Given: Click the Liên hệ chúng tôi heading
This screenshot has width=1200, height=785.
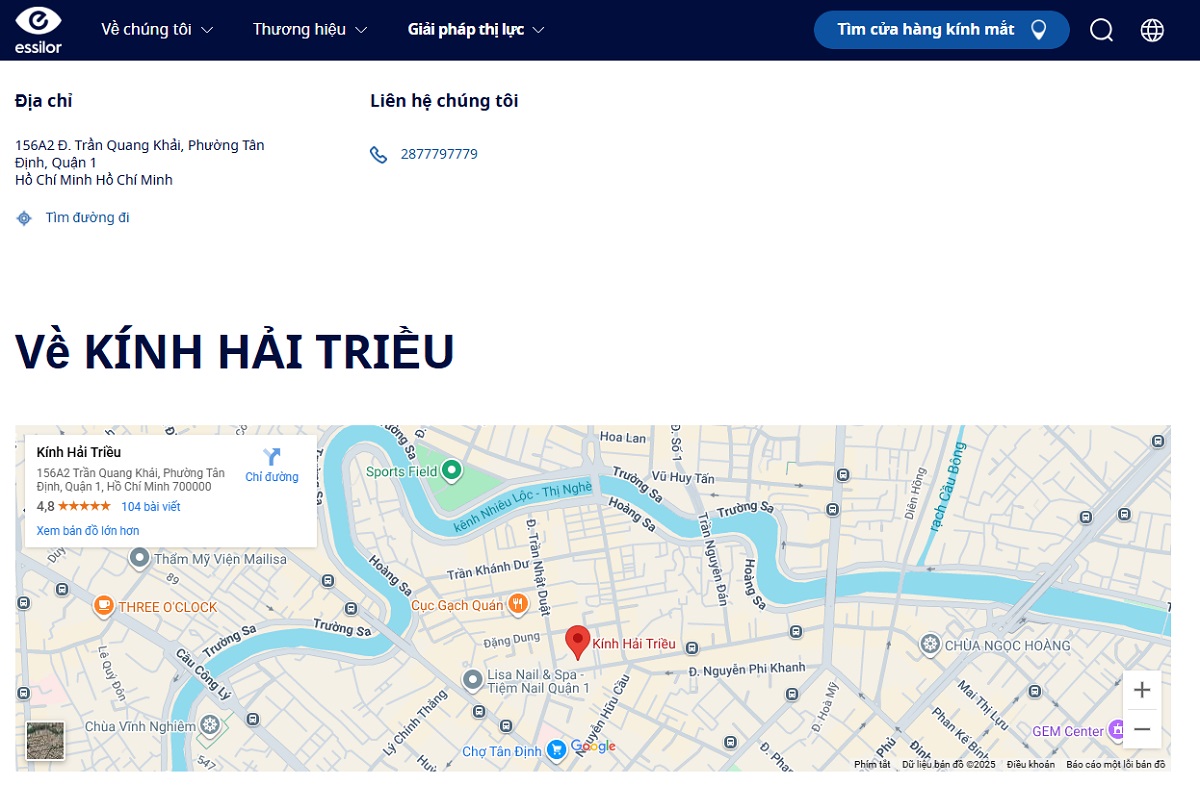Looking at the screenshot, I should tap(444, 101).
